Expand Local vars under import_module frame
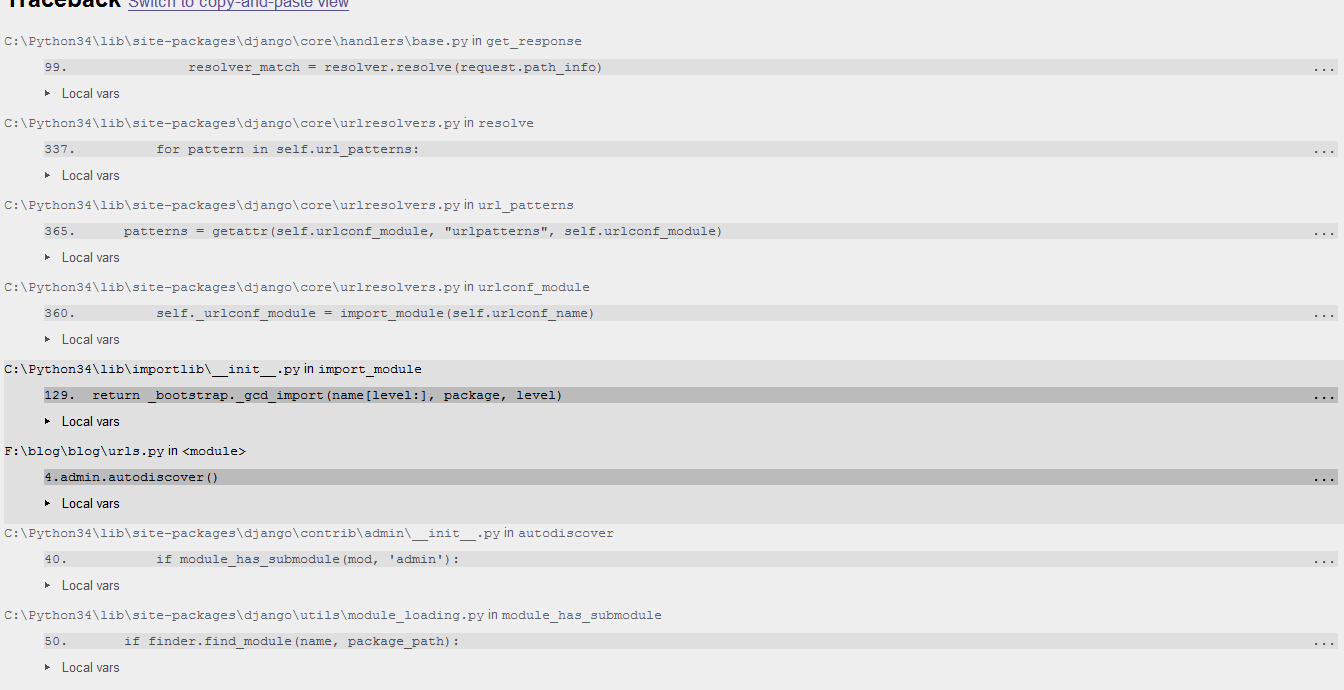This screenshot has width=1344, height=690. 90,421
